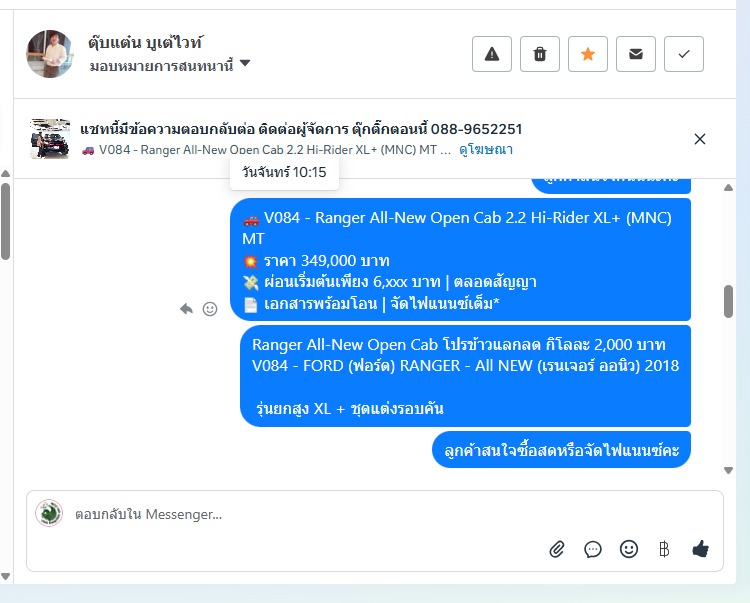Screen dimensions: 750x603
Task: Toggle the orange star follow-up icon
Action: [x=588, y=54]
